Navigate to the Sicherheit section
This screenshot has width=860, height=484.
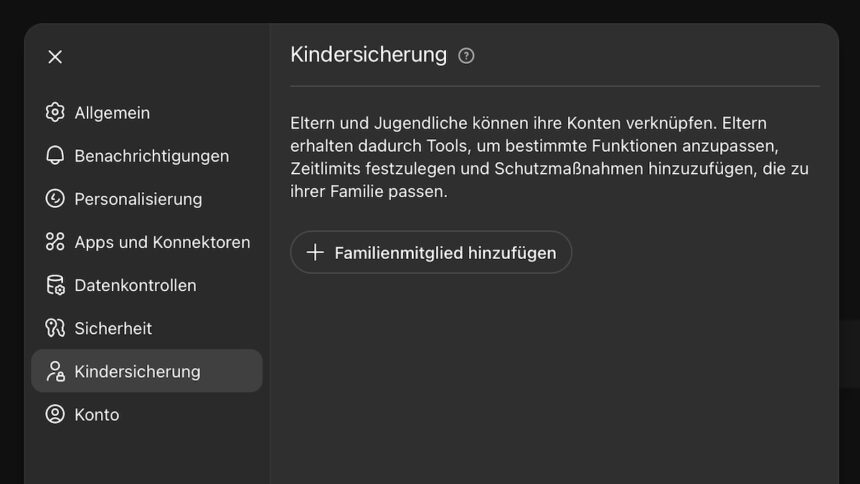(x=113, y=328)
